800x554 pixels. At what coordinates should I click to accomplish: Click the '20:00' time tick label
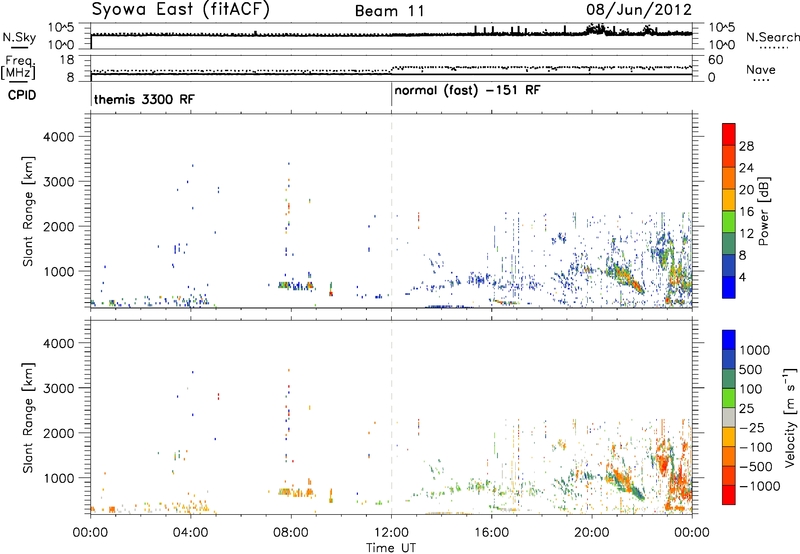click(592, 533)
